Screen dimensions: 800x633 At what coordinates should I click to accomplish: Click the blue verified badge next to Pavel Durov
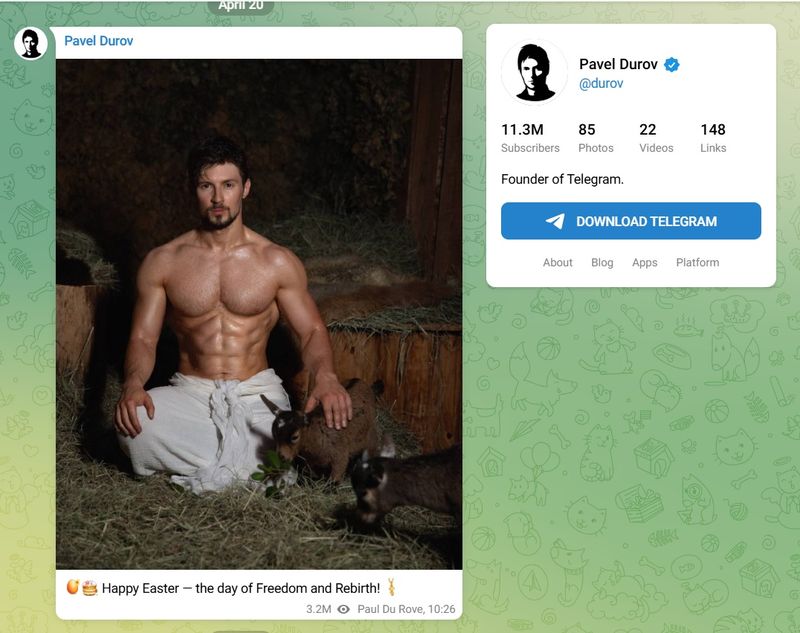click(x=672, y=64)
